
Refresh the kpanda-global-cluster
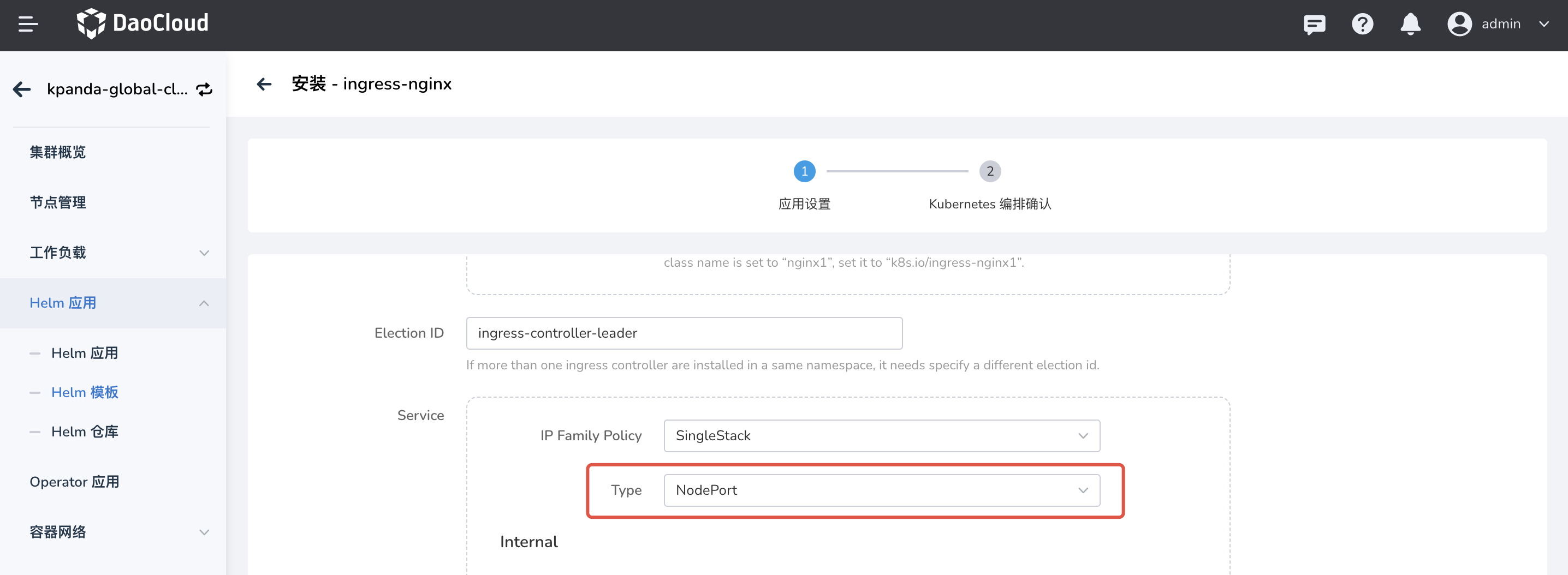(x=205, y=88)
